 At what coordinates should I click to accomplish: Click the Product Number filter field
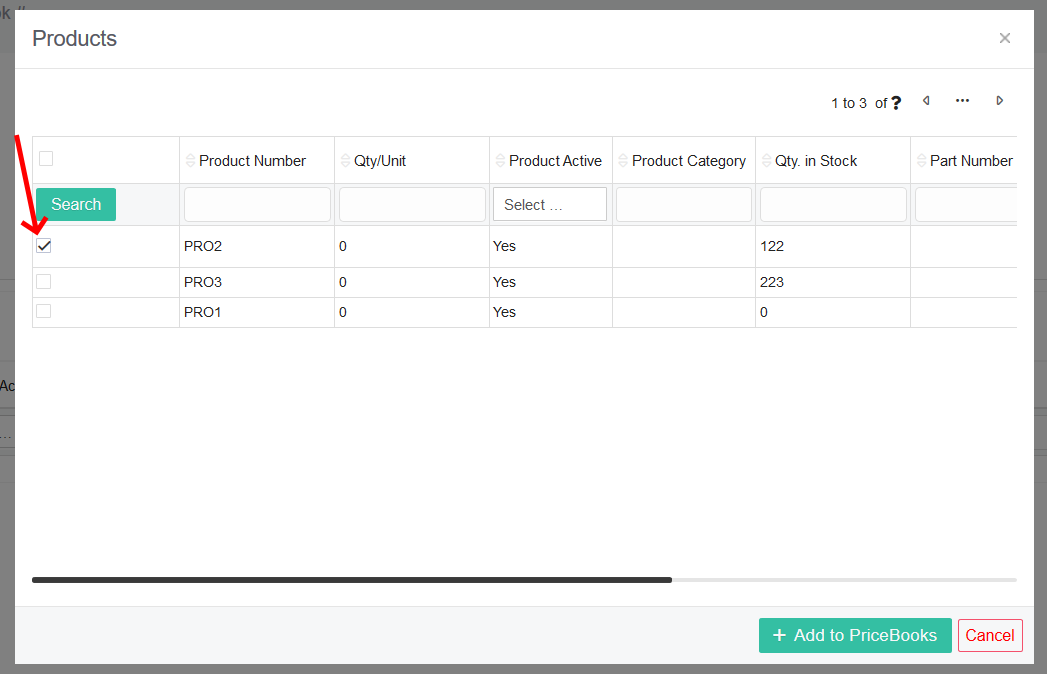pos(256,204)
